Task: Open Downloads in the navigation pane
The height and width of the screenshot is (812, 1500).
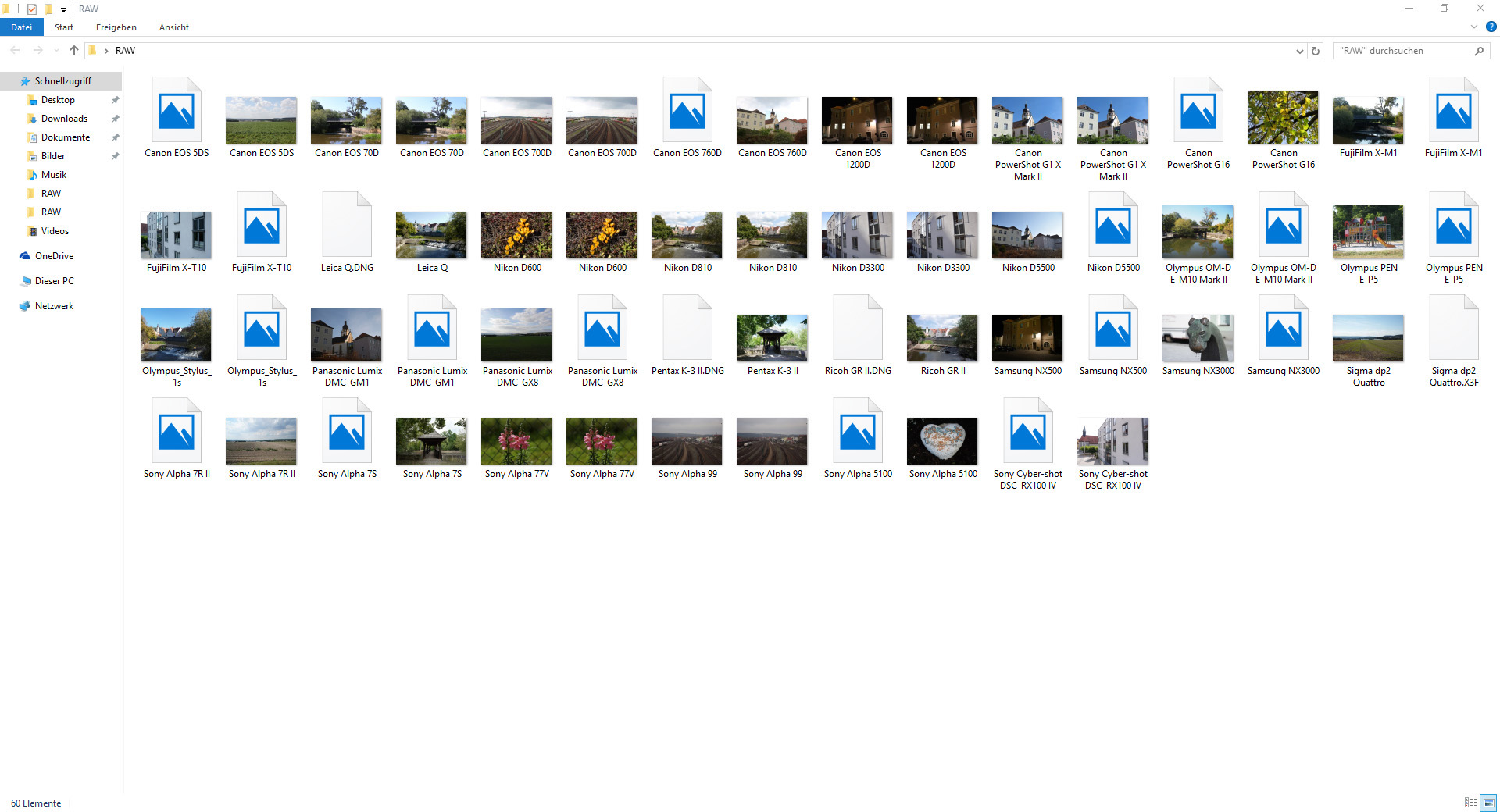Action: click(64, 119)
